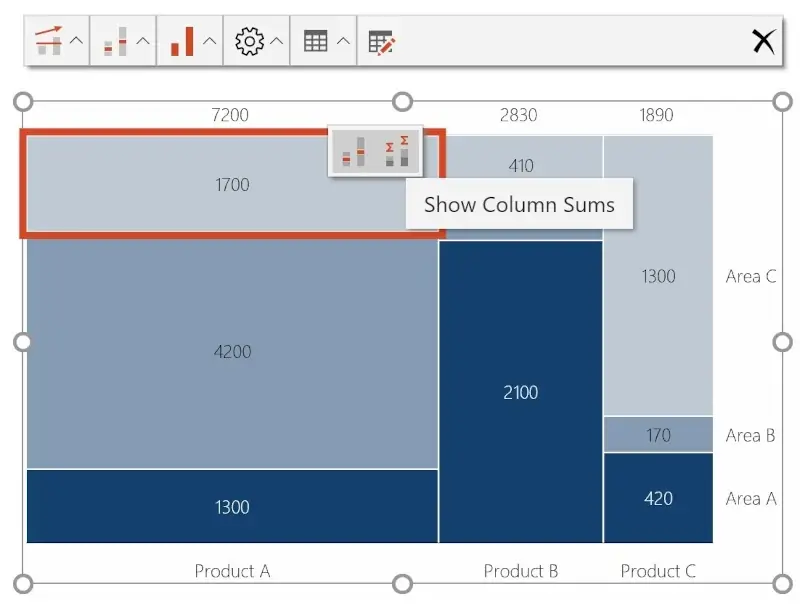Screen dimensions: 800x605
Task: Open dropdown arrow beside stacked segment icon
Action: [x=143, y=41]
